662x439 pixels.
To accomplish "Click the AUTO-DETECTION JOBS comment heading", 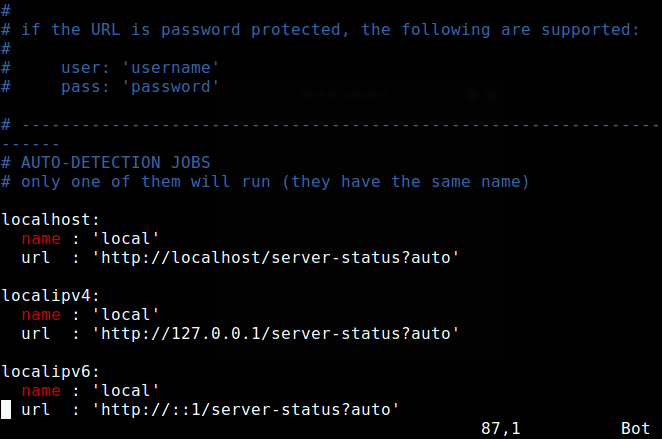I will (115, 162).
